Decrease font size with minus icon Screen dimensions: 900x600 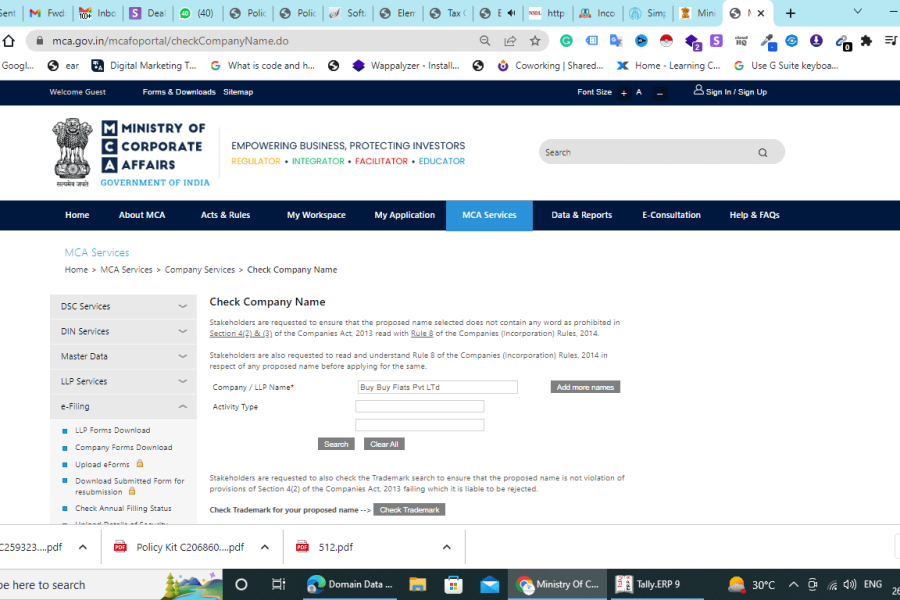point(660,93)
